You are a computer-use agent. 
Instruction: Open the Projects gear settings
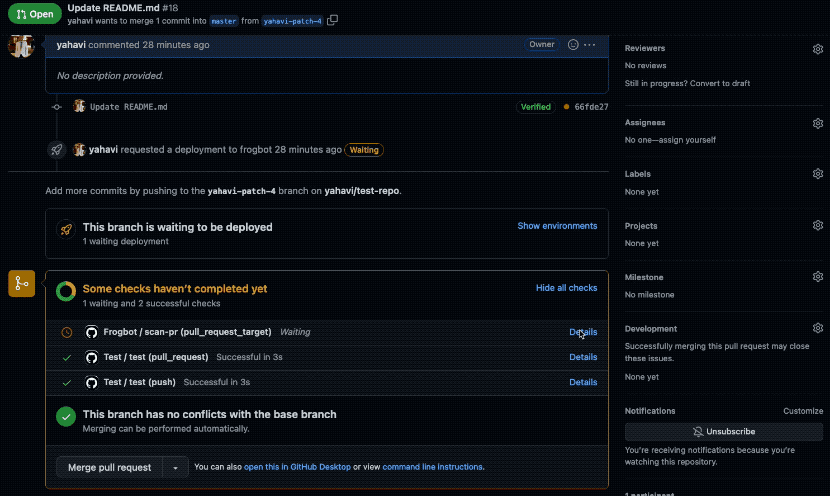click(818, 225)
